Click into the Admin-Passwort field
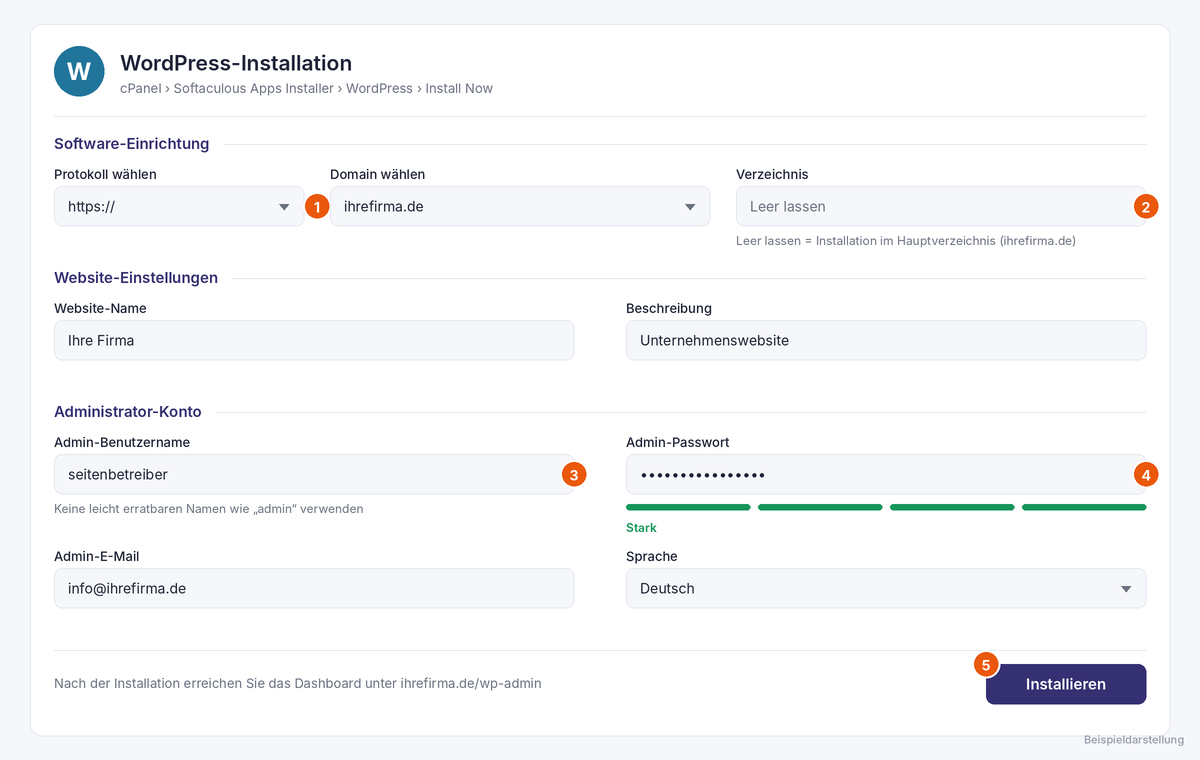 (886, 474)
